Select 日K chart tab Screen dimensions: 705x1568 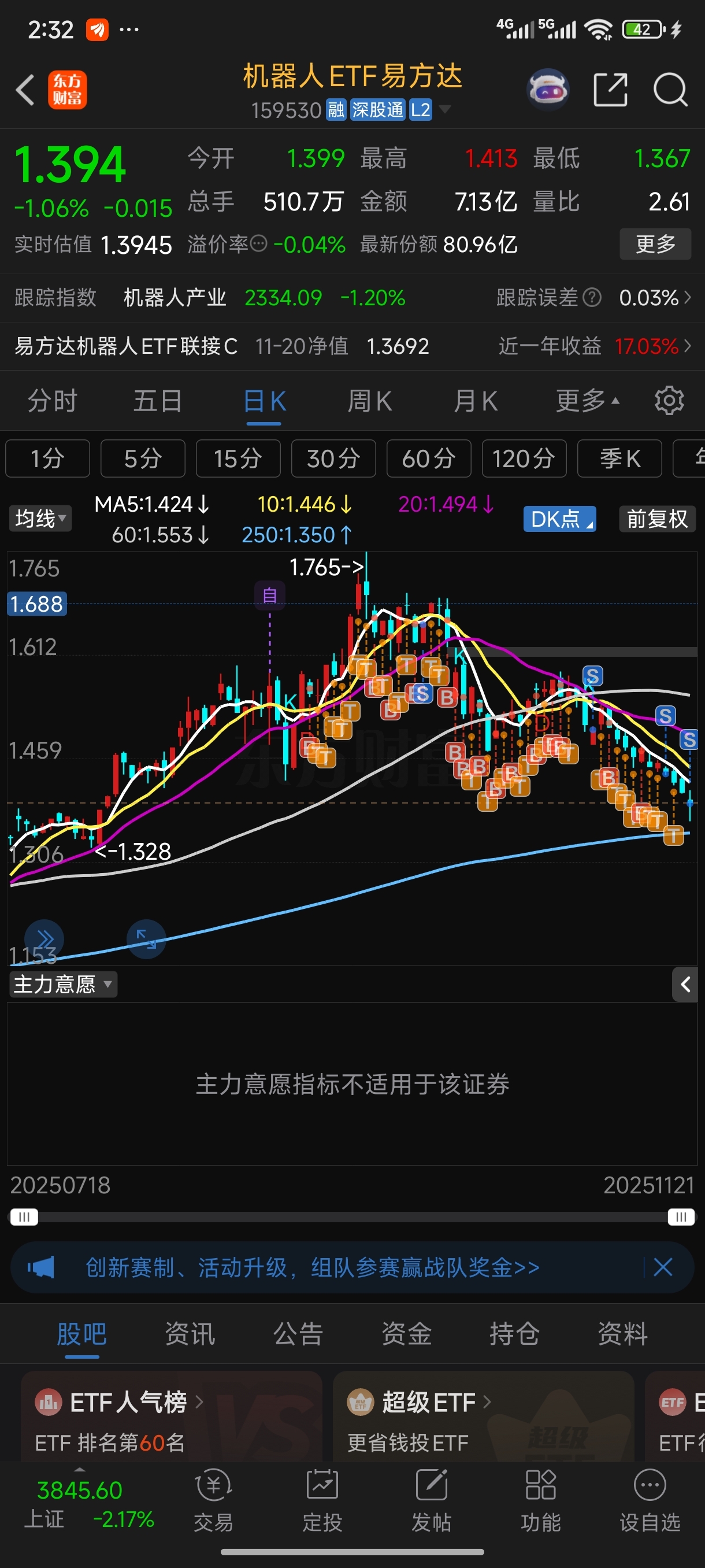[265, 401]
